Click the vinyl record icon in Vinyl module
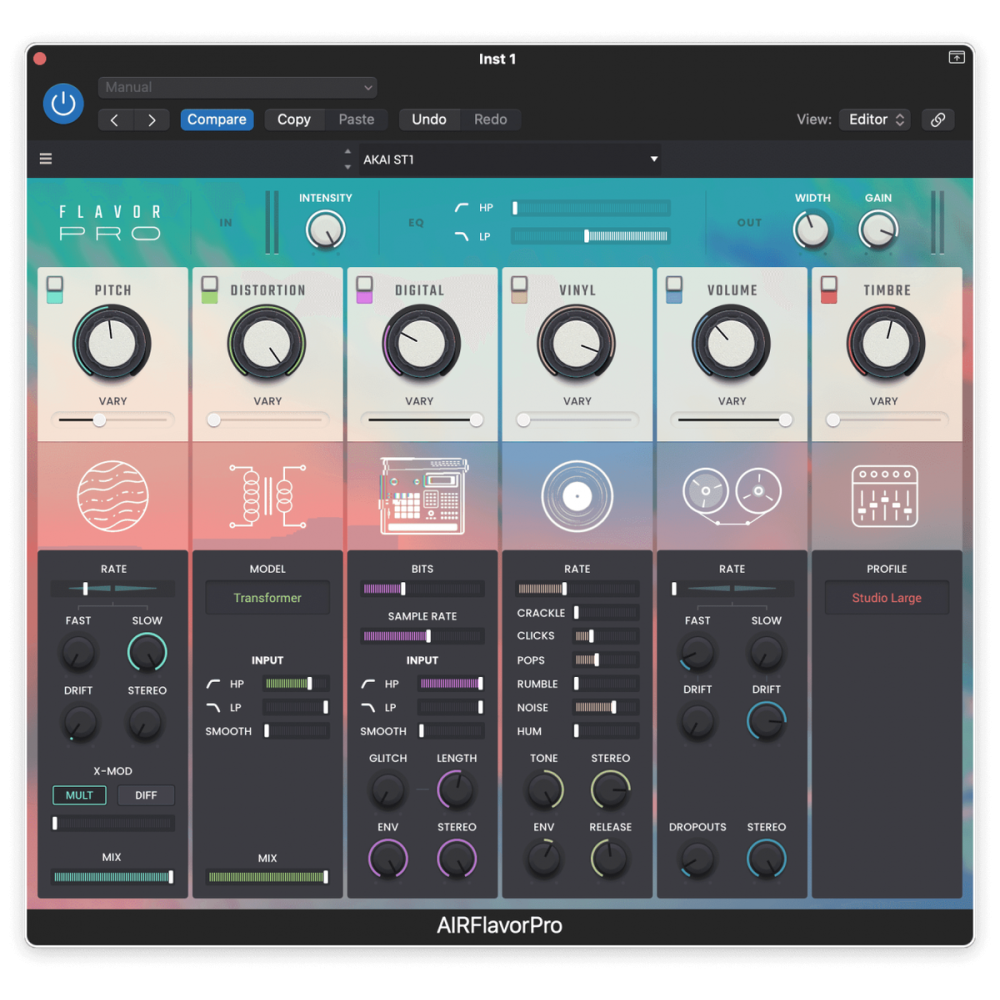The image size is (1000, 1000). pyautogui.click(x=577, y=495)
